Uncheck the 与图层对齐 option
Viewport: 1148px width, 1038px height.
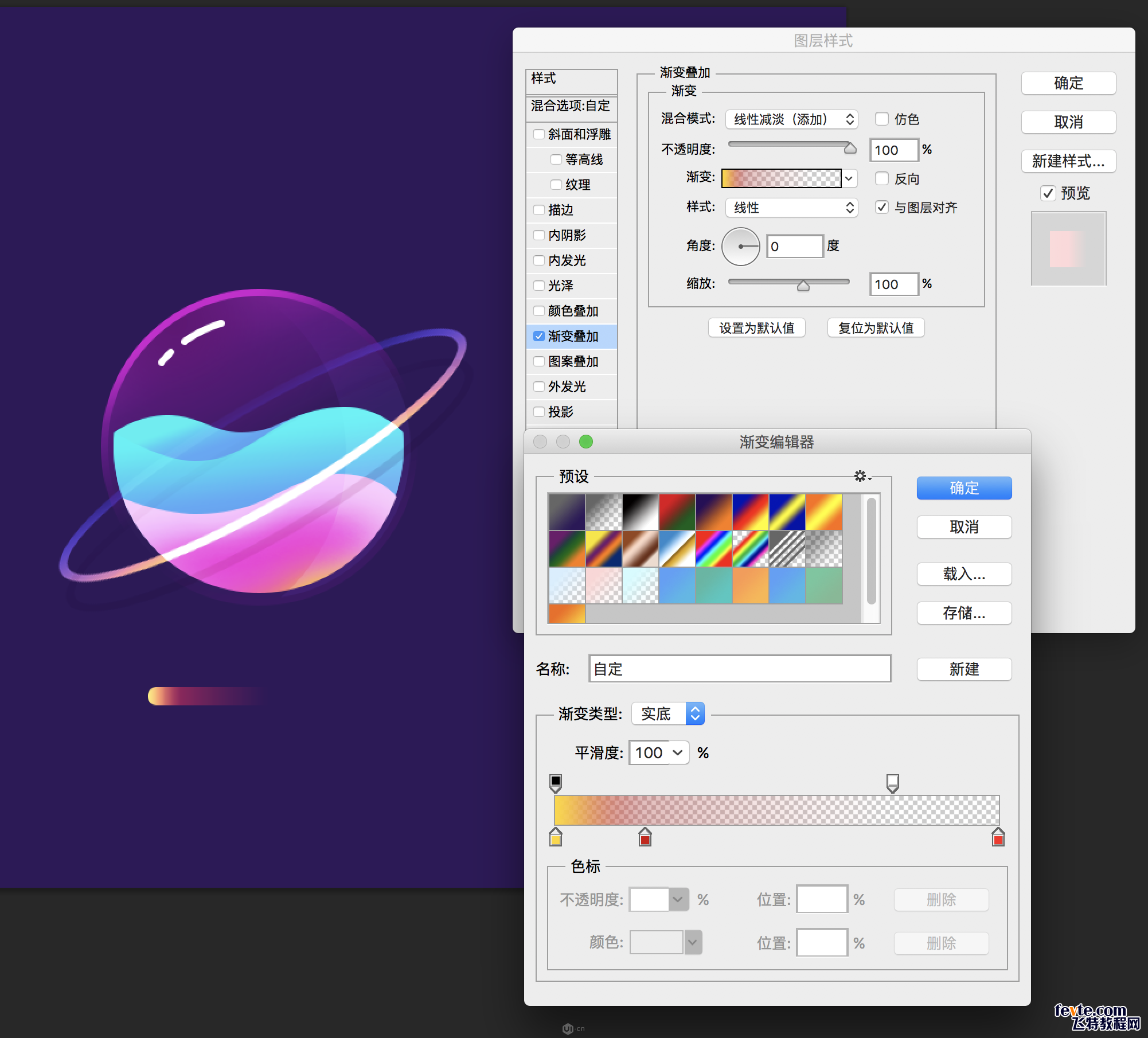(882, 207)
